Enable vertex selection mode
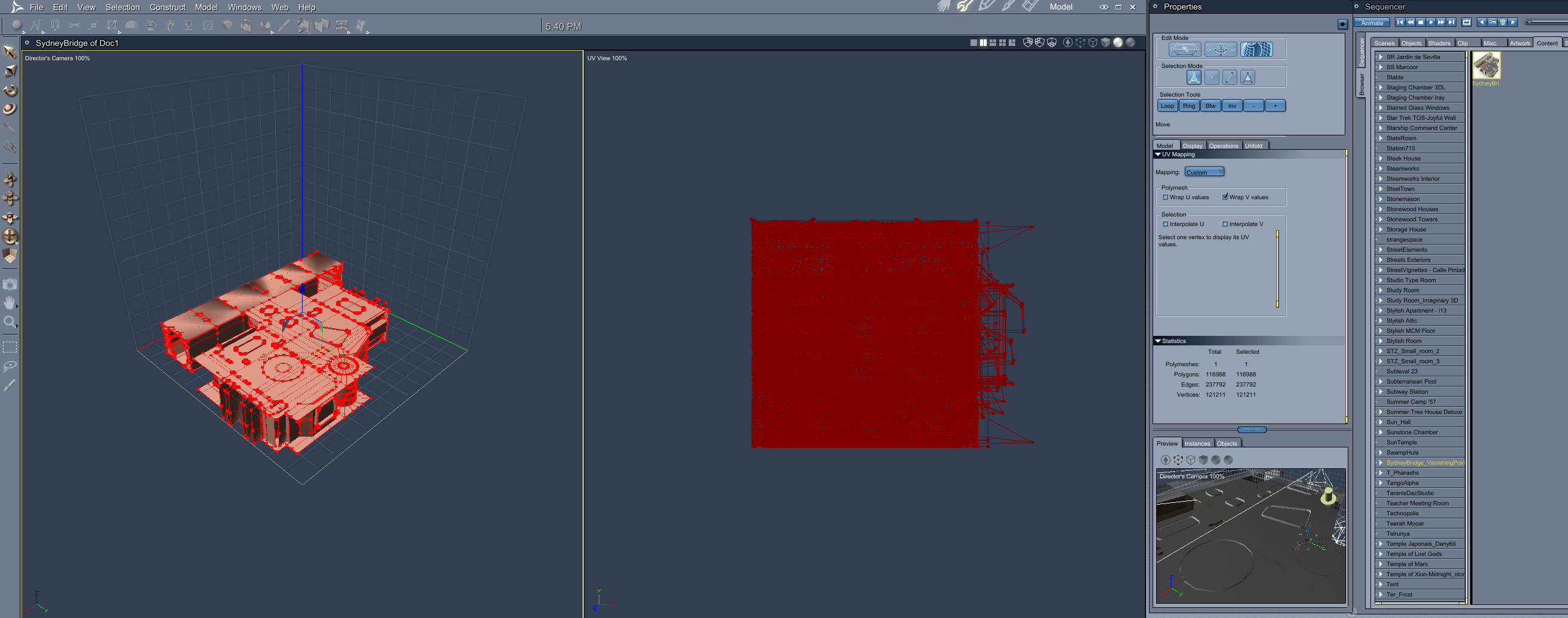 1212,78
